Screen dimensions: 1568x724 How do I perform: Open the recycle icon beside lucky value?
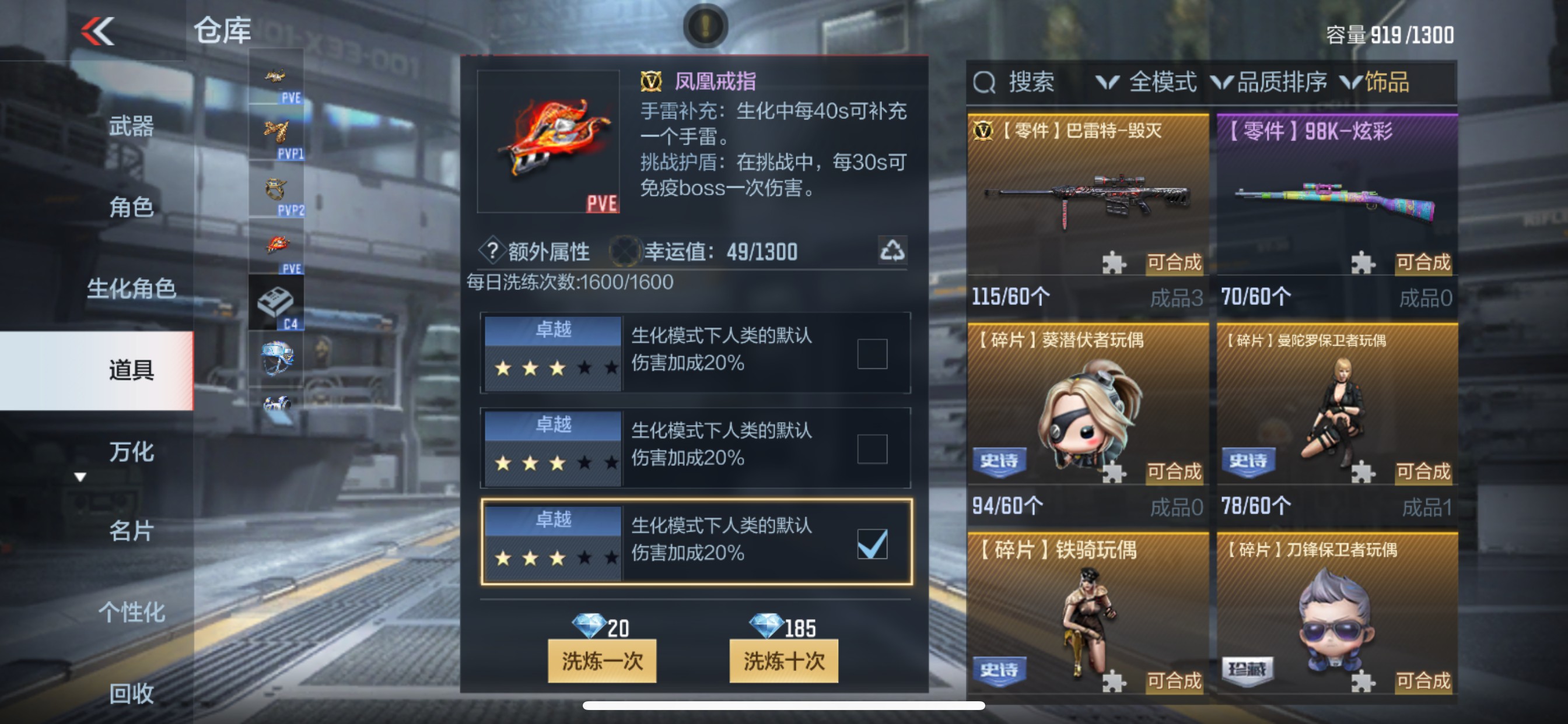(892, 249)
